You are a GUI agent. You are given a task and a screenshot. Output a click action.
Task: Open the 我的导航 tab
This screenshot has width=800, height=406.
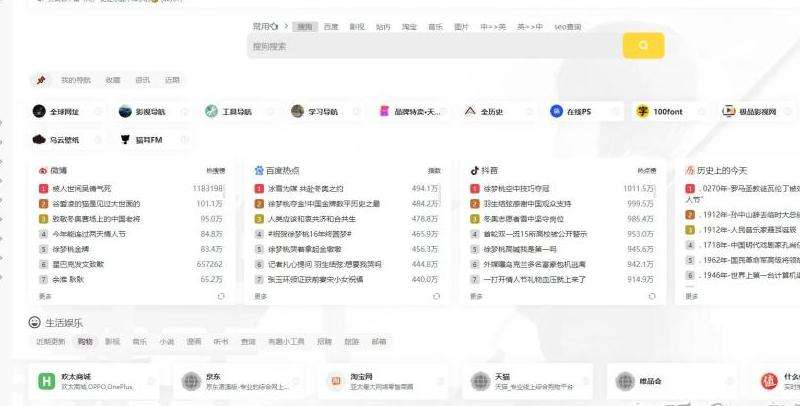(76, 80)
